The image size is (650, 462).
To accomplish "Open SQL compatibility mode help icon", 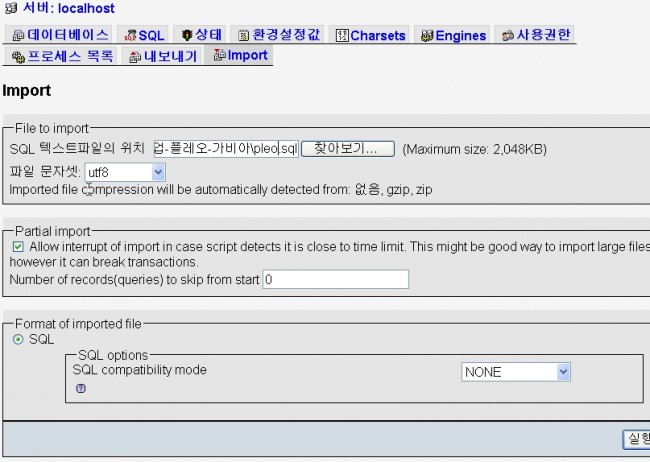I will click(81, 389).
